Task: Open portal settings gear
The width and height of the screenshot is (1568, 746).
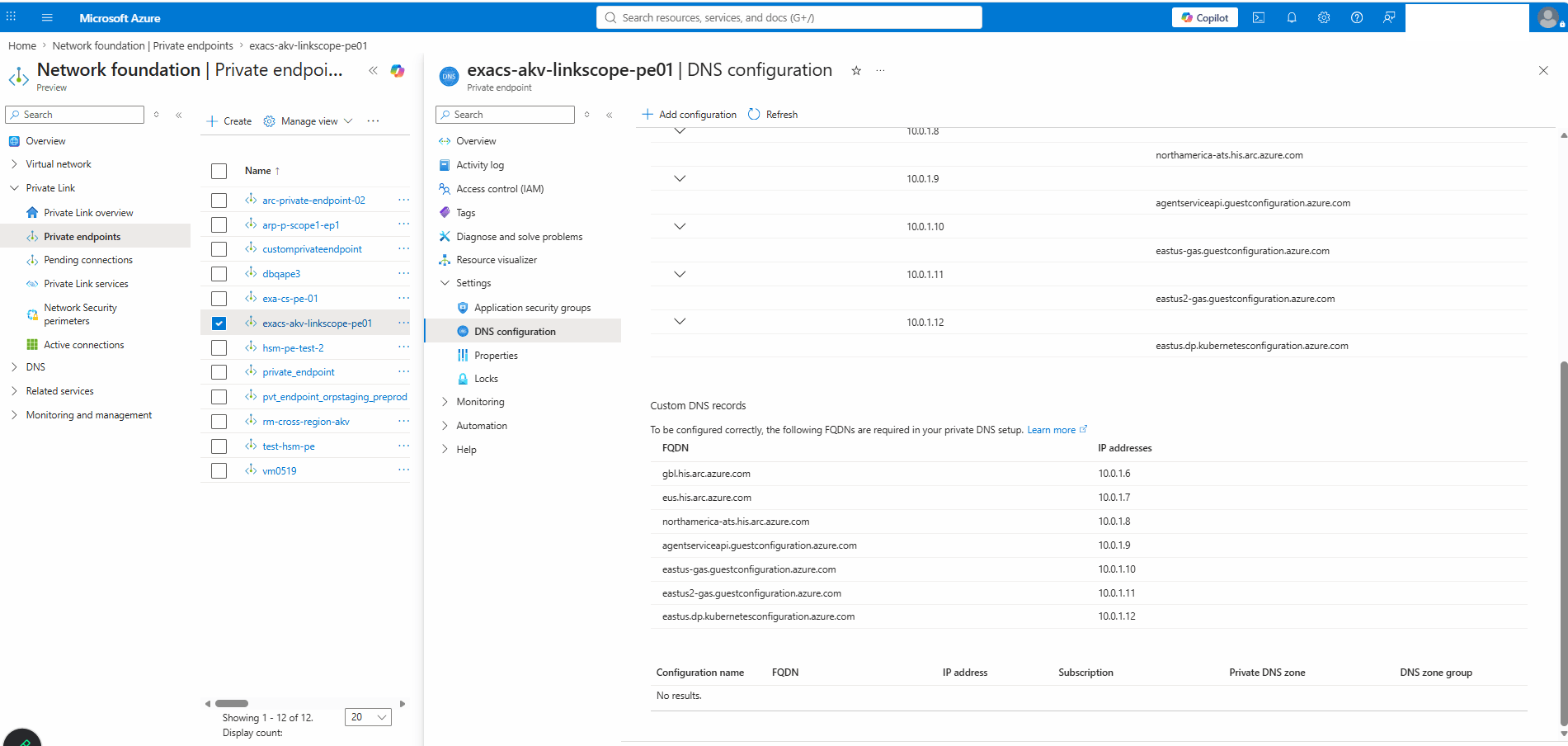Action: pyautogui.click(x=1324, y=17)
